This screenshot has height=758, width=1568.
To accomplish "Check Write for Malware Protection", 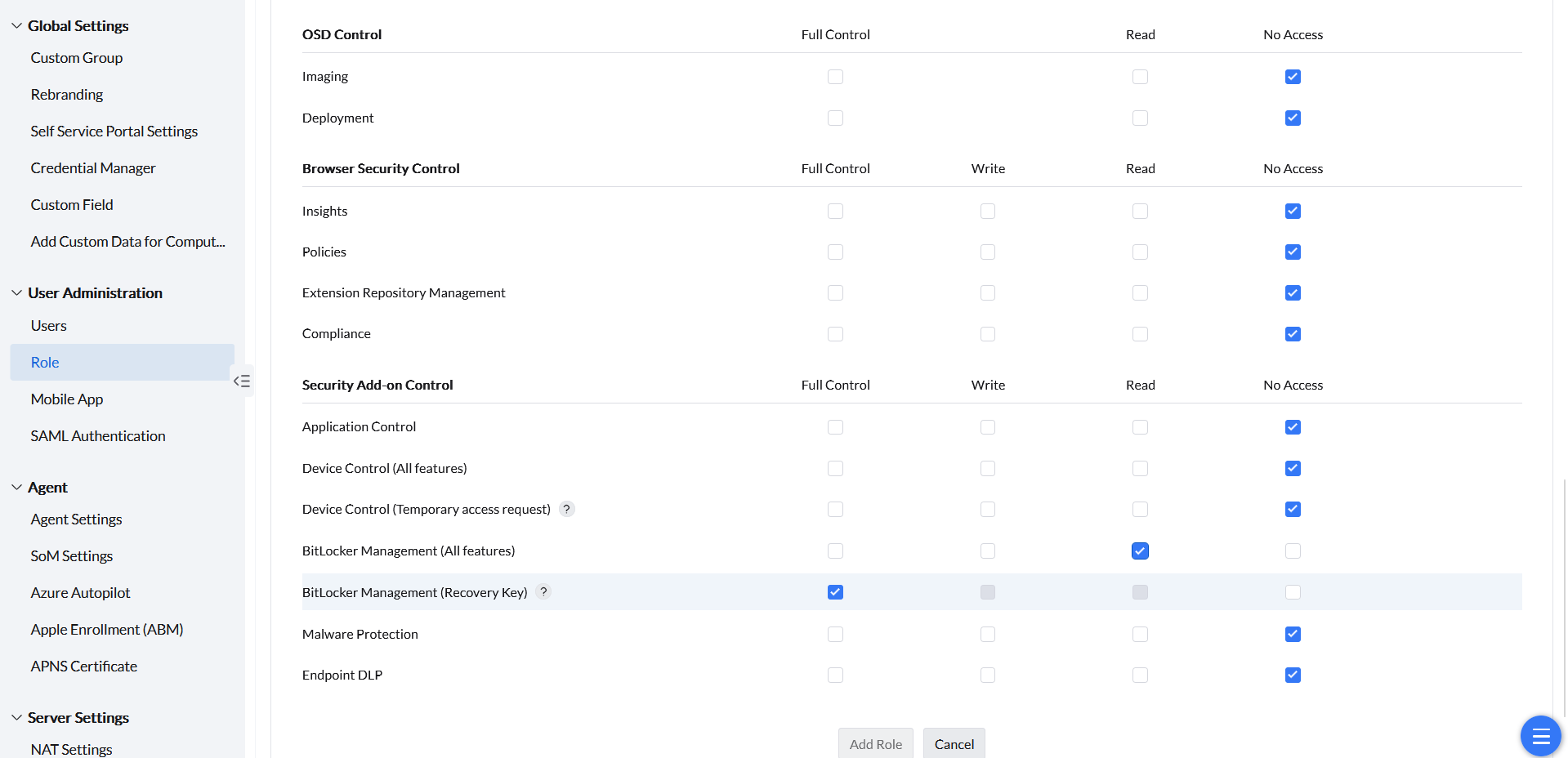I will pyautogui.click(x=988, y=634).
